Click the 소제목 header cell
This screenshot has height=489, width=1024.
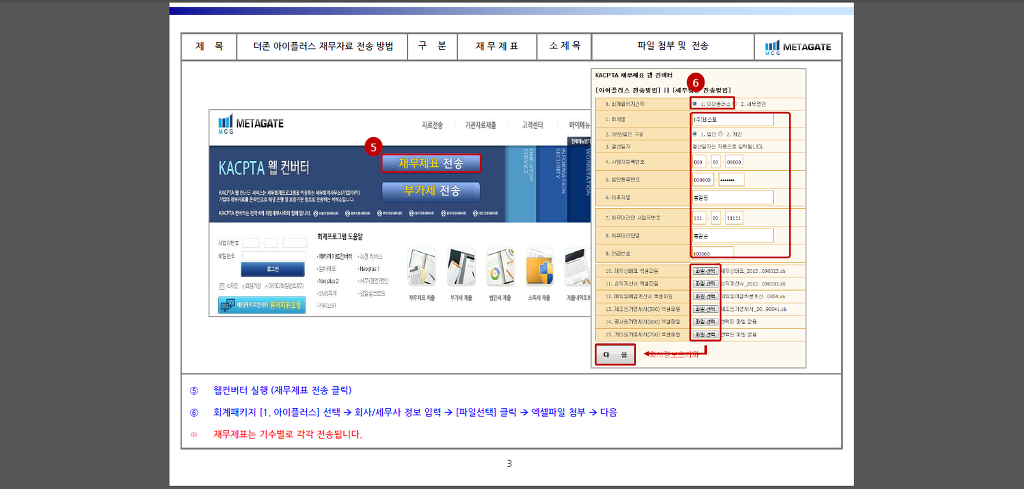[565, 46]
